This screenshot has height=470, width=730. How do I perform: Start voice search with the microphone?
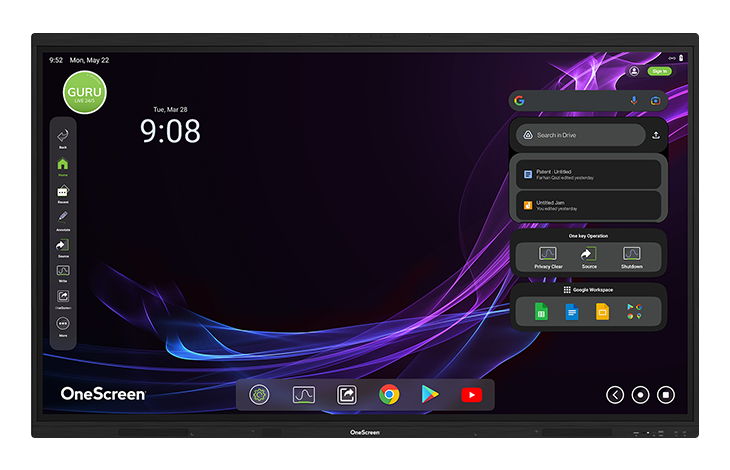634,101
